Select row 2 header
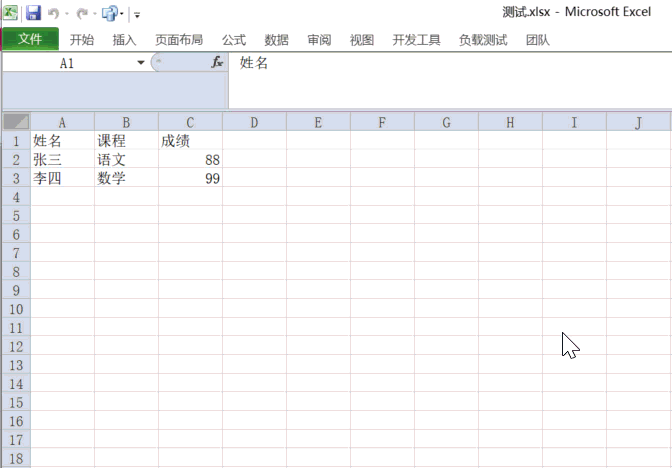Viewport: 672px width, 468px height. pos(16,159)
